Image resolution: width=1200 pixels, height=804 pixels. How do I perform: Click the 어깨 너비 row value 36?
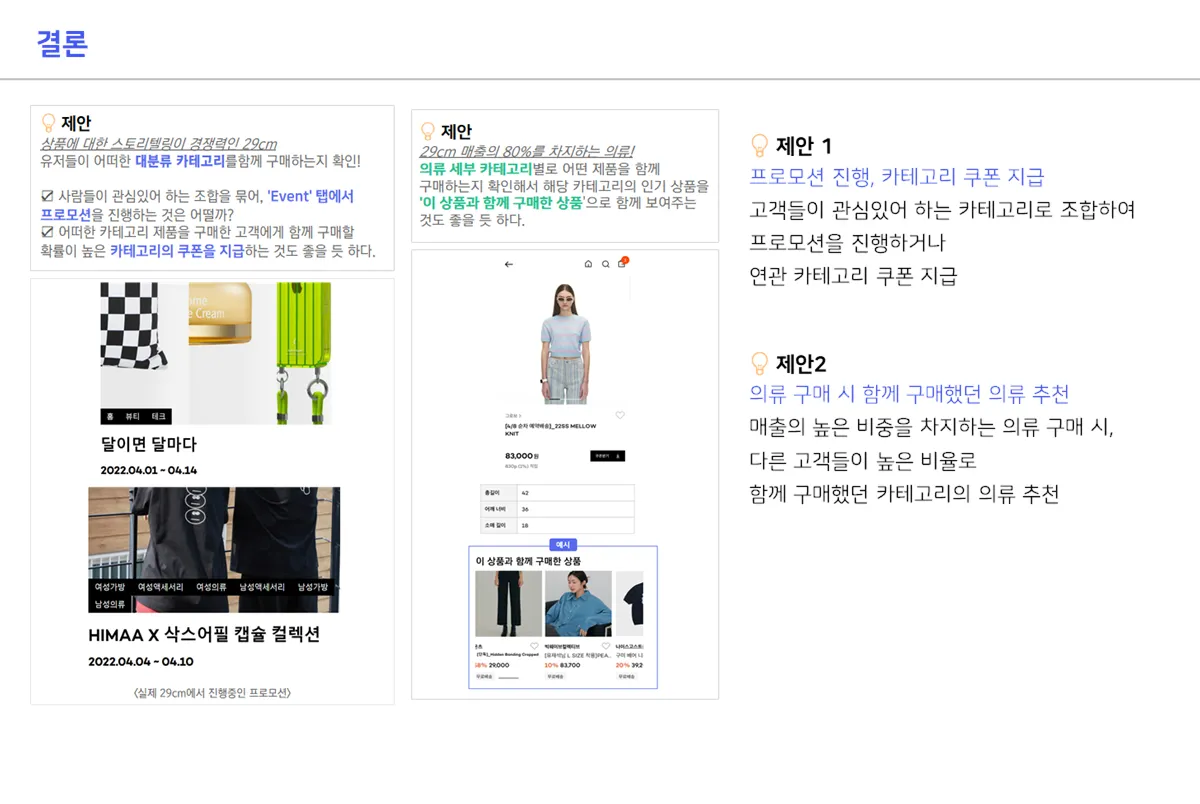pyautogui.click(x=525, y=509)
